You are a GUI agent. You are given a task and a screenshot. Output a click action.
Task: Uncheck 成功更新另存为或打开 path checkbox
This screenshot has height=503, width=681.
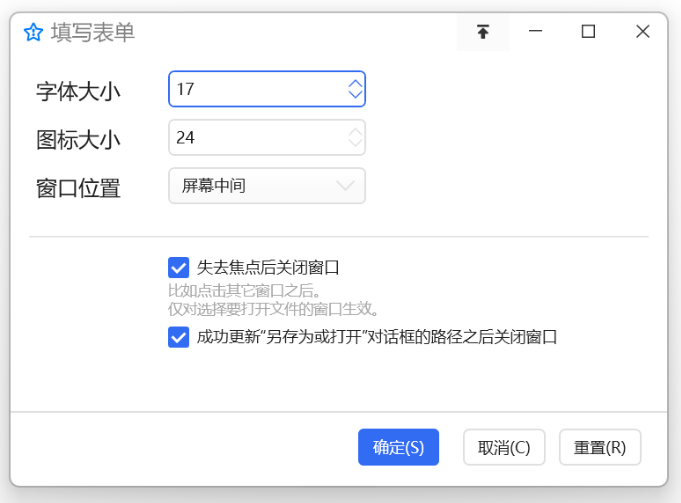point(179,337)
